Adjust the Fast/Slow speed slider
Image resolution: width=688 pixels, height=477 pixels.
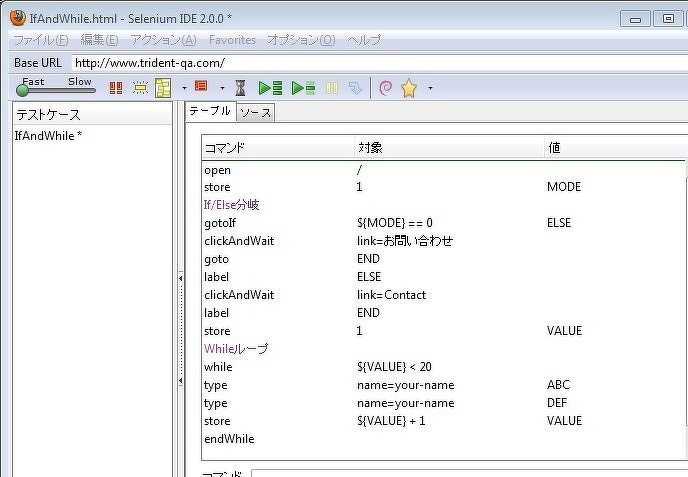(x=24, y=91)
